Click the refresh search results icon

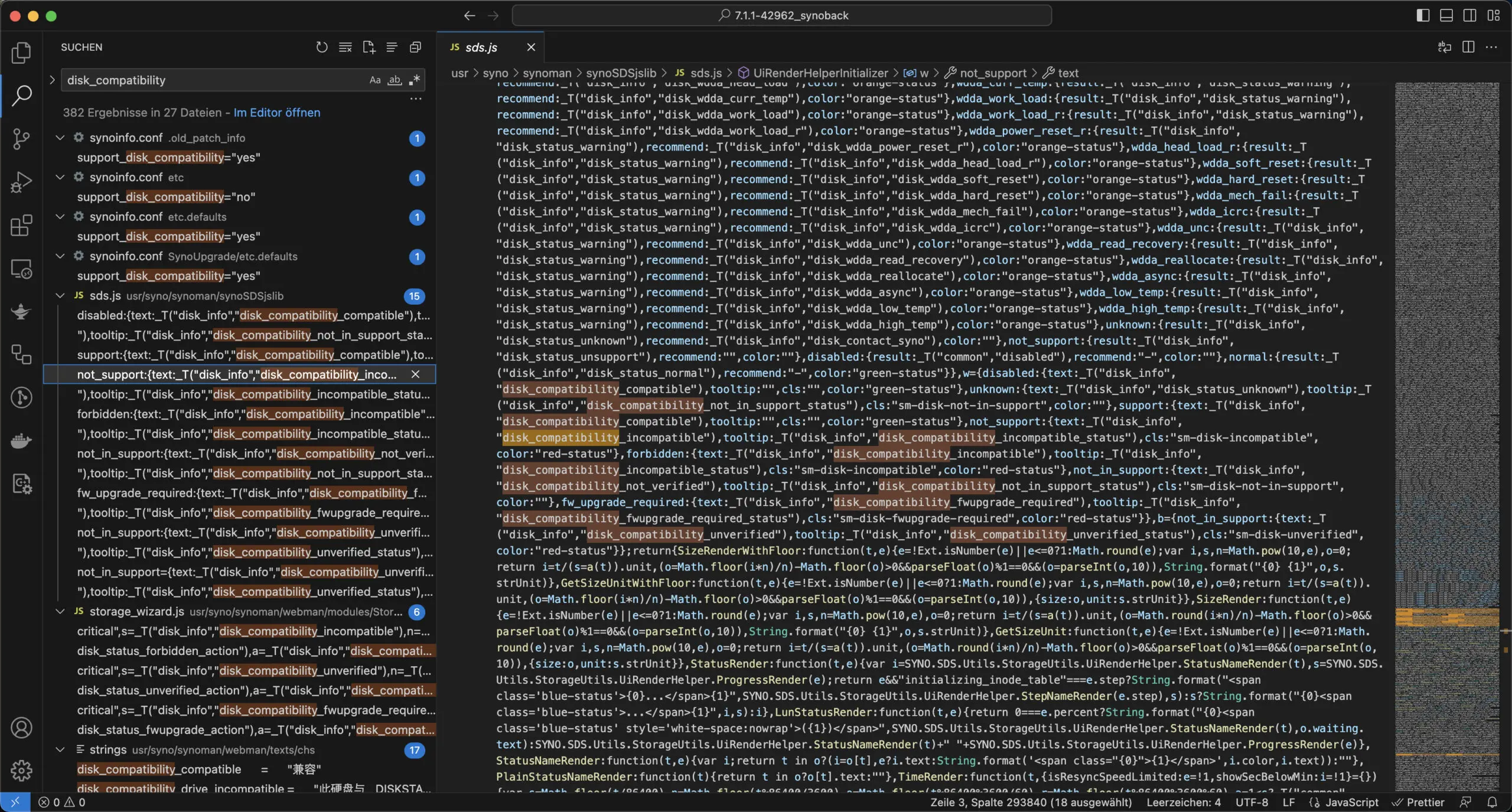321,47
